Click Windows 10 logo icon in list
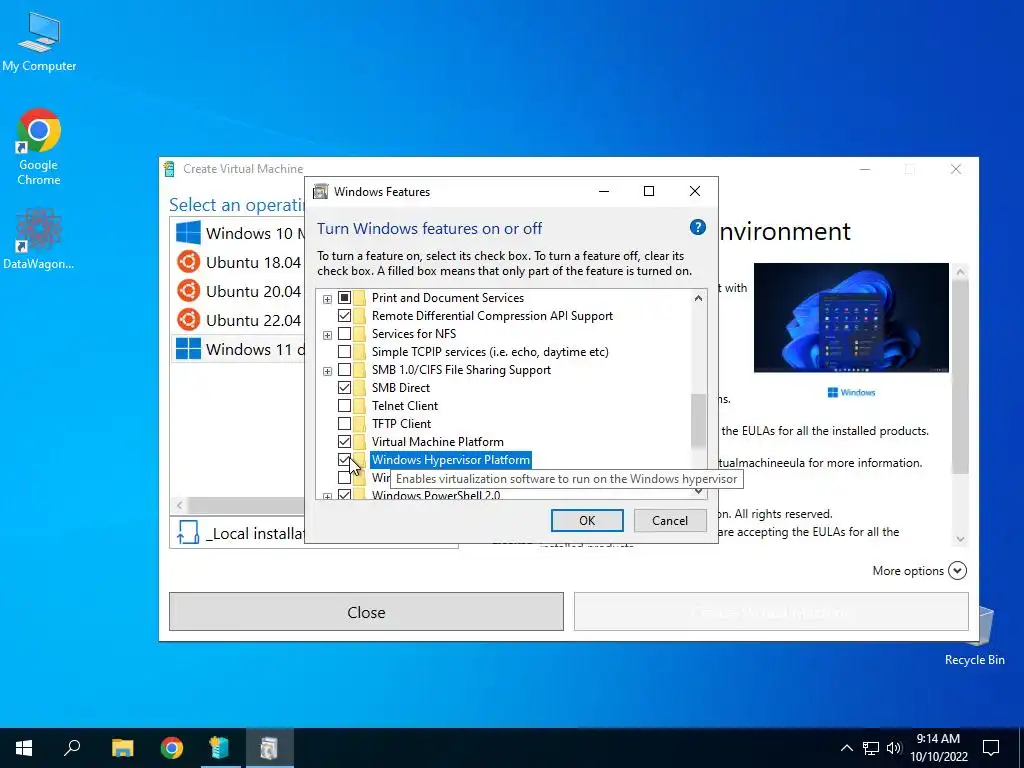This screenshot has height=768, width=1024. click(188, 232)
